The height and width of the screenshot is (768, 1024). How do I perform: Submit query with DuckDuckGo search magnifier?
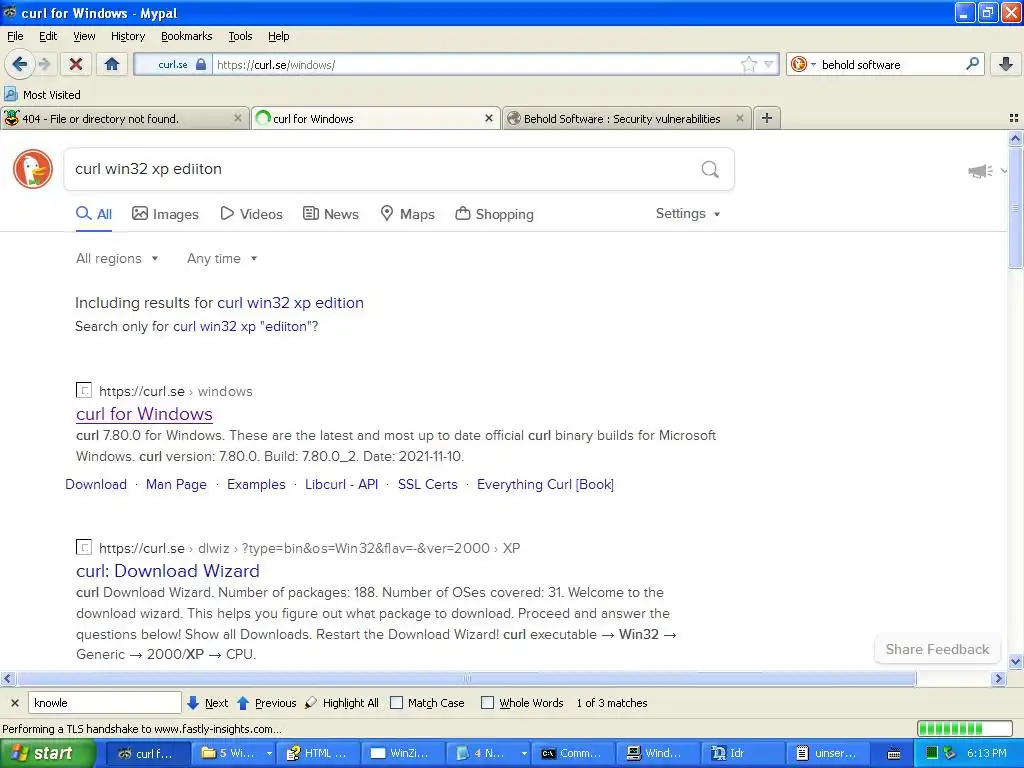pos(710,170)
